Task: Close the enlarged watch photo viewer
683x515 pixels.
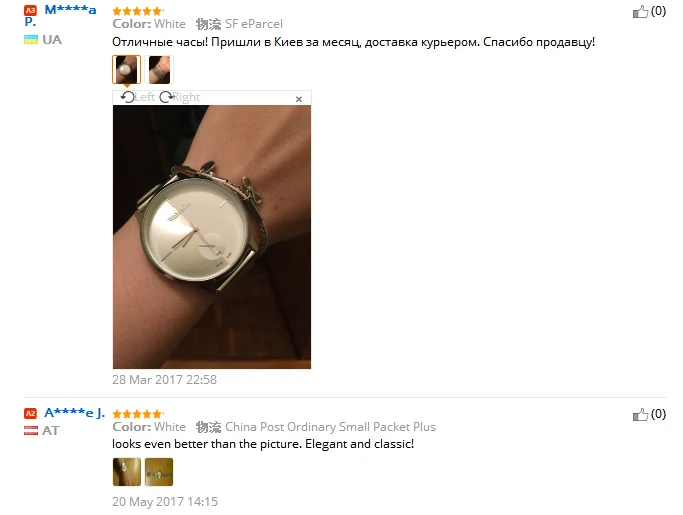Action: click(299, 99)
